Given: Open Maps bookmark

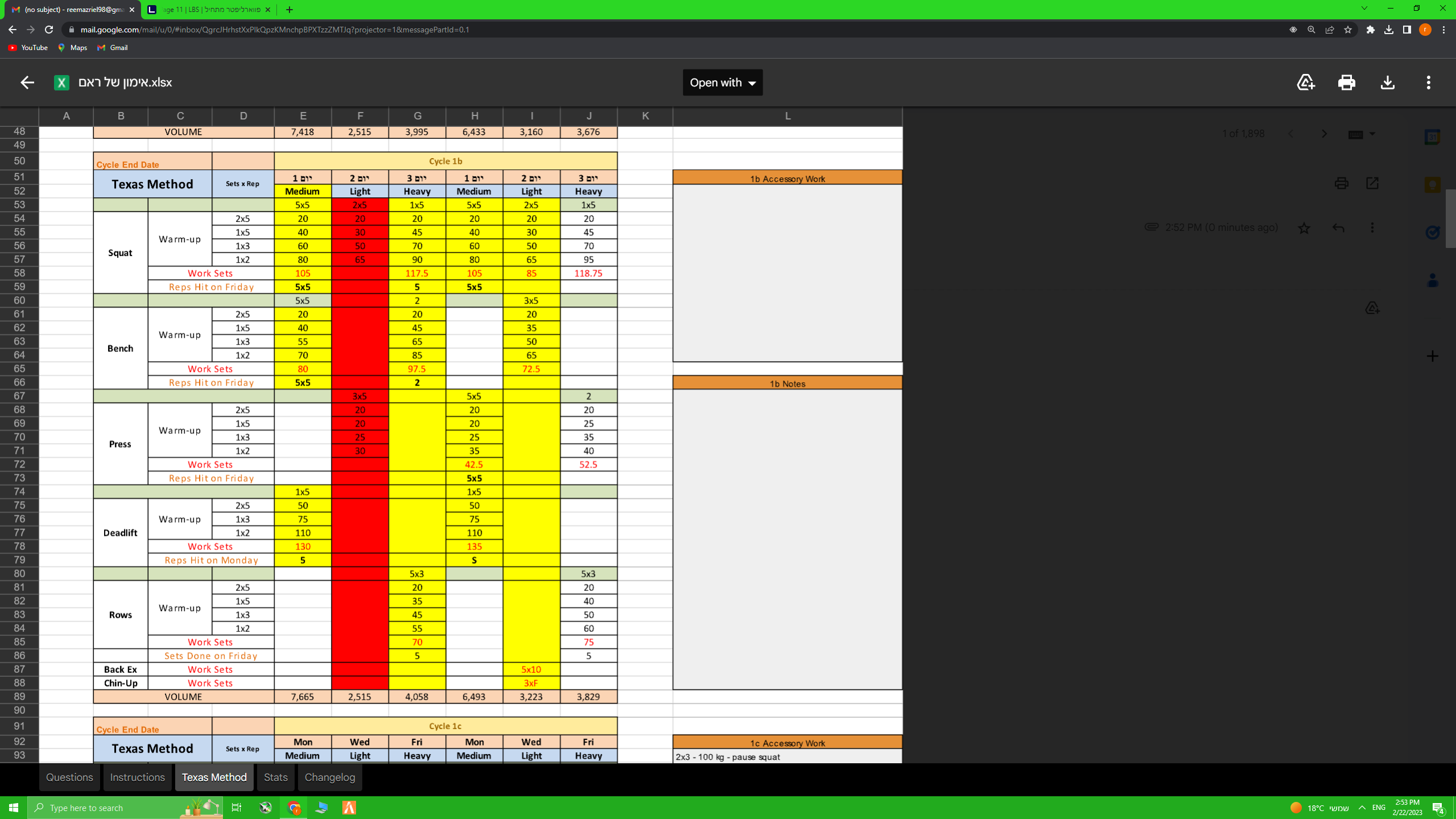Looking at the screenshot, I should coord(72,48).
